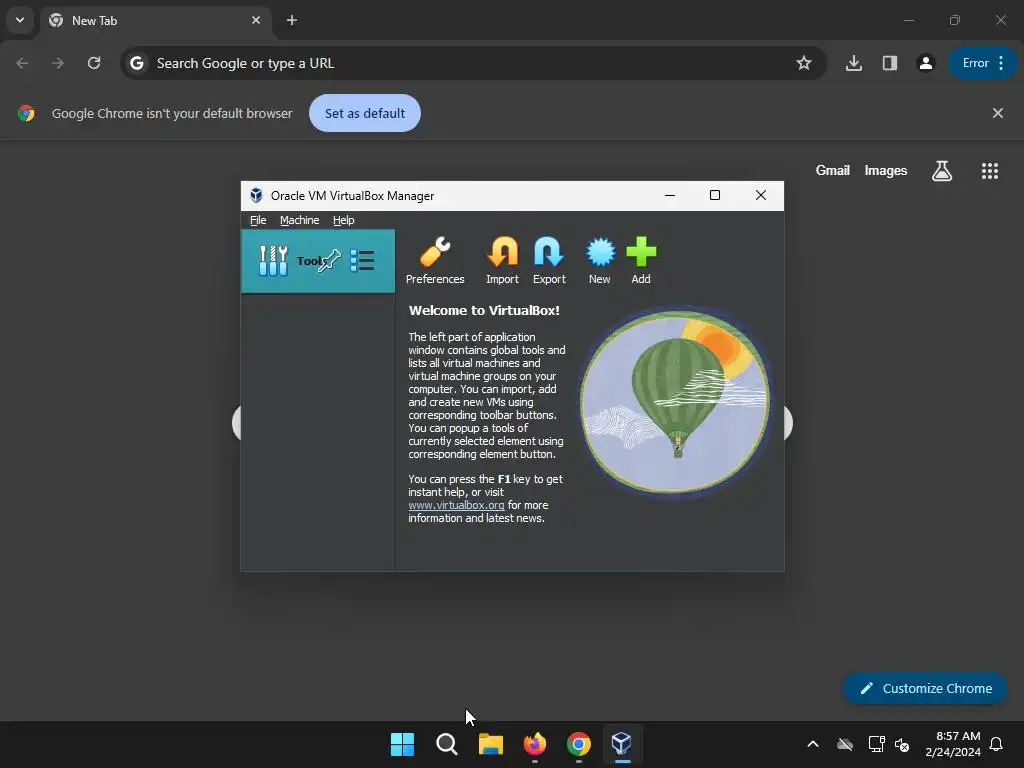This screenshot has width=1024, height=768.
Task: Open File Explorer from taskbar
Action: click(490, 744)
